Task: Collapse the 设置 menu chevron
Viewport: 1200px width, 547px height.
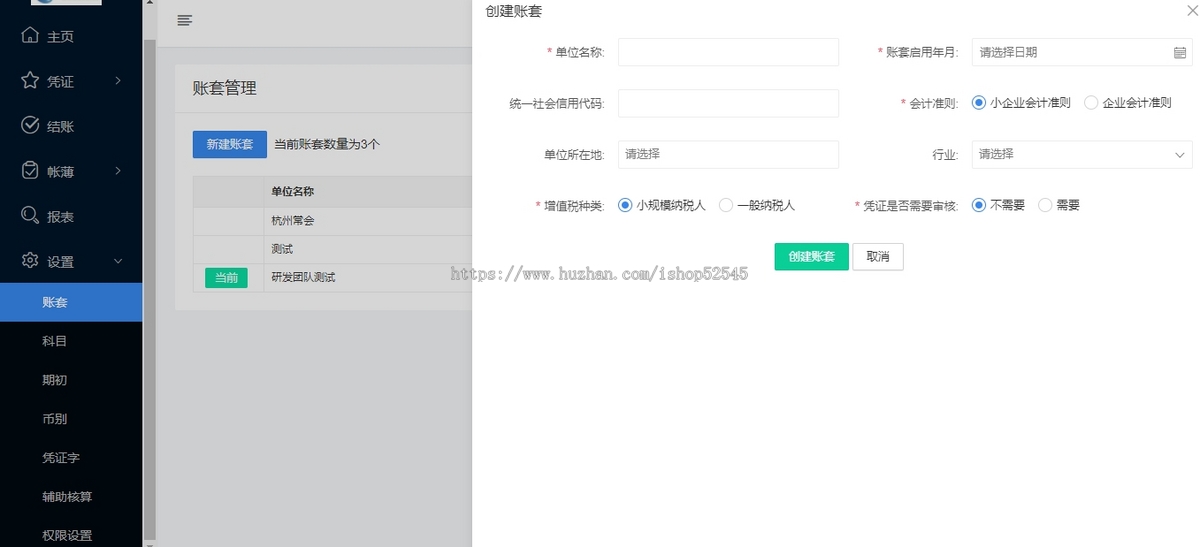Action: tap(118, 261)
